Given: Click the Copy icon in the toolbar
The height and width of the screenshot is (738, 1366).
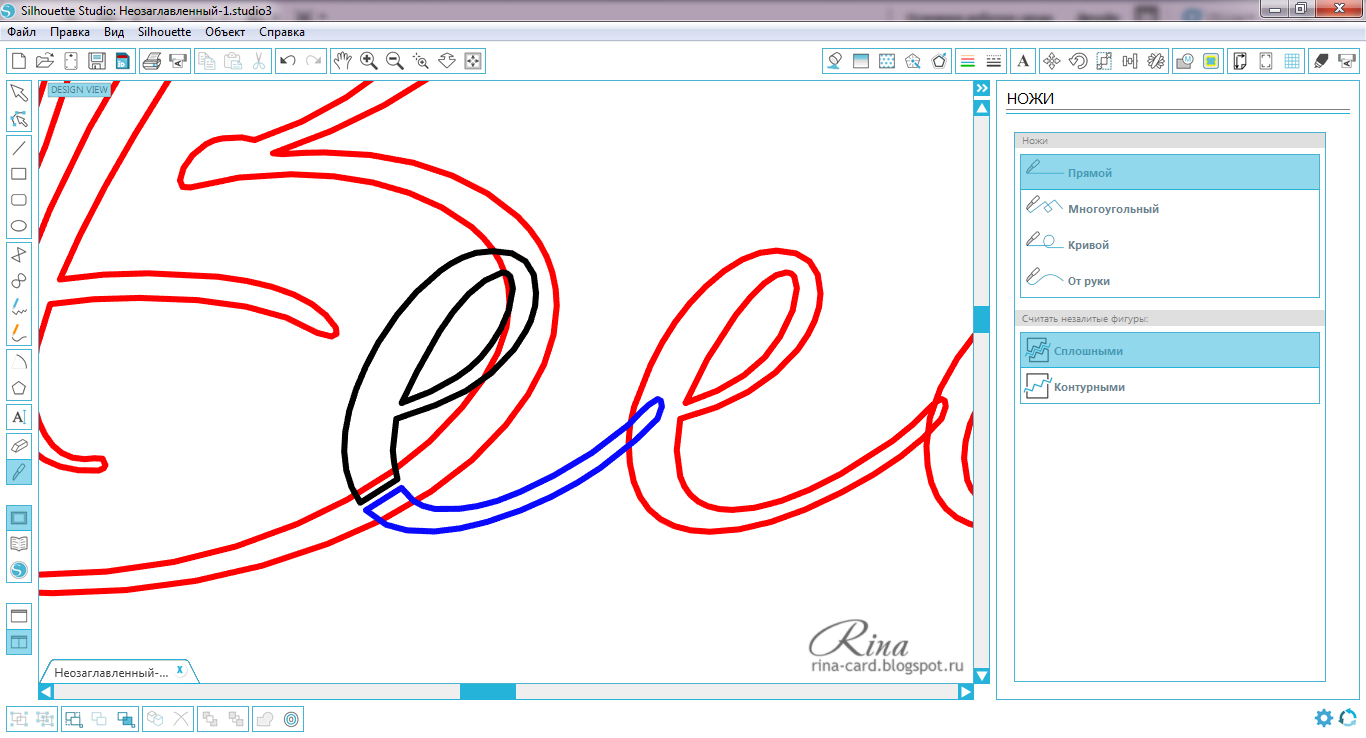Looking at the screenshot, I should (x=207, y=61).
